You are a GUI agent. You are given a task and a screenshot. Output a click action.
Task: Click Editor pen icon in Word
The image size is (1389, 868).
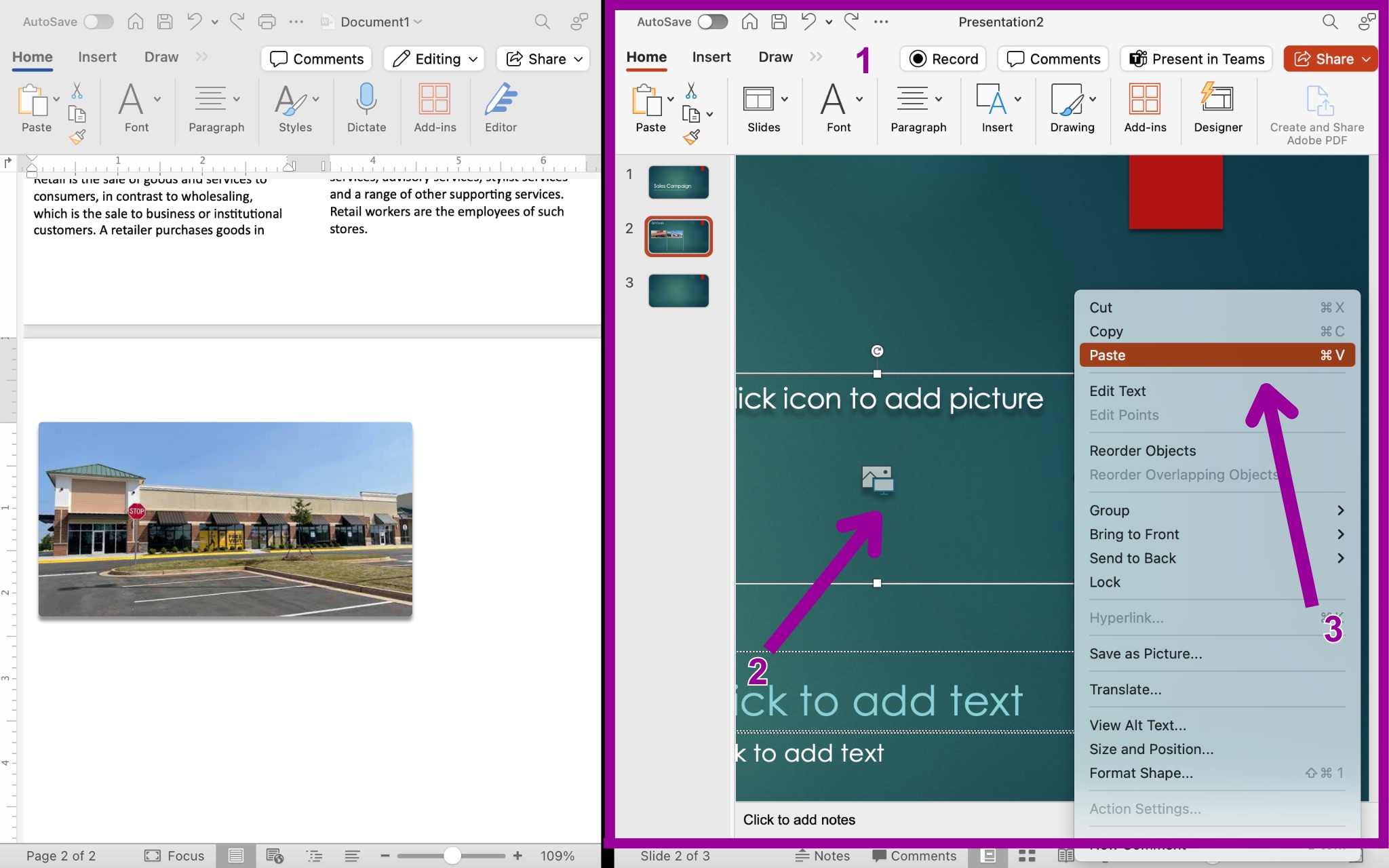pos(501,99)
